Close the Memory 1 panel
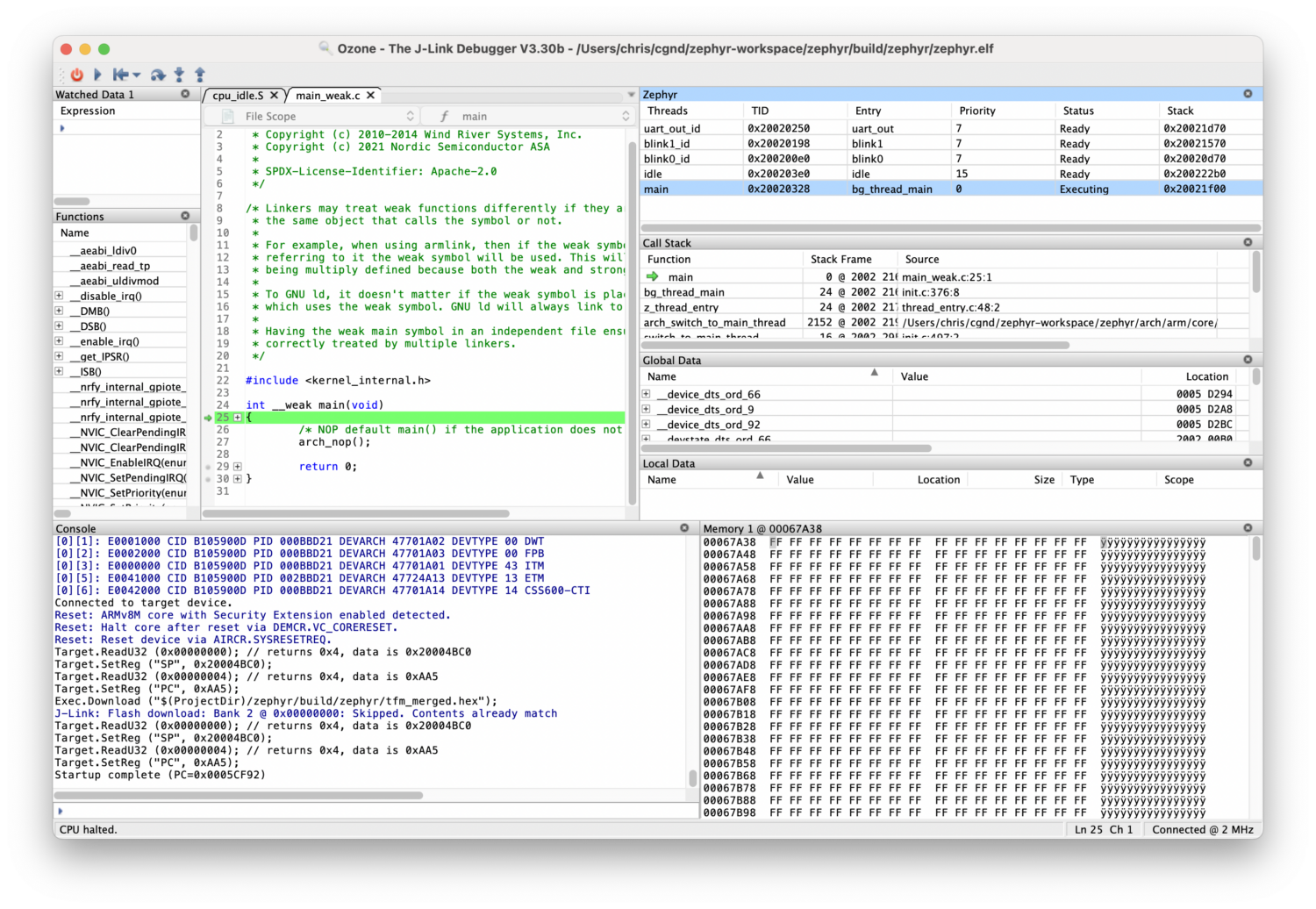Viewport: 1316px width, 909px height. (x=1248, y=528)
